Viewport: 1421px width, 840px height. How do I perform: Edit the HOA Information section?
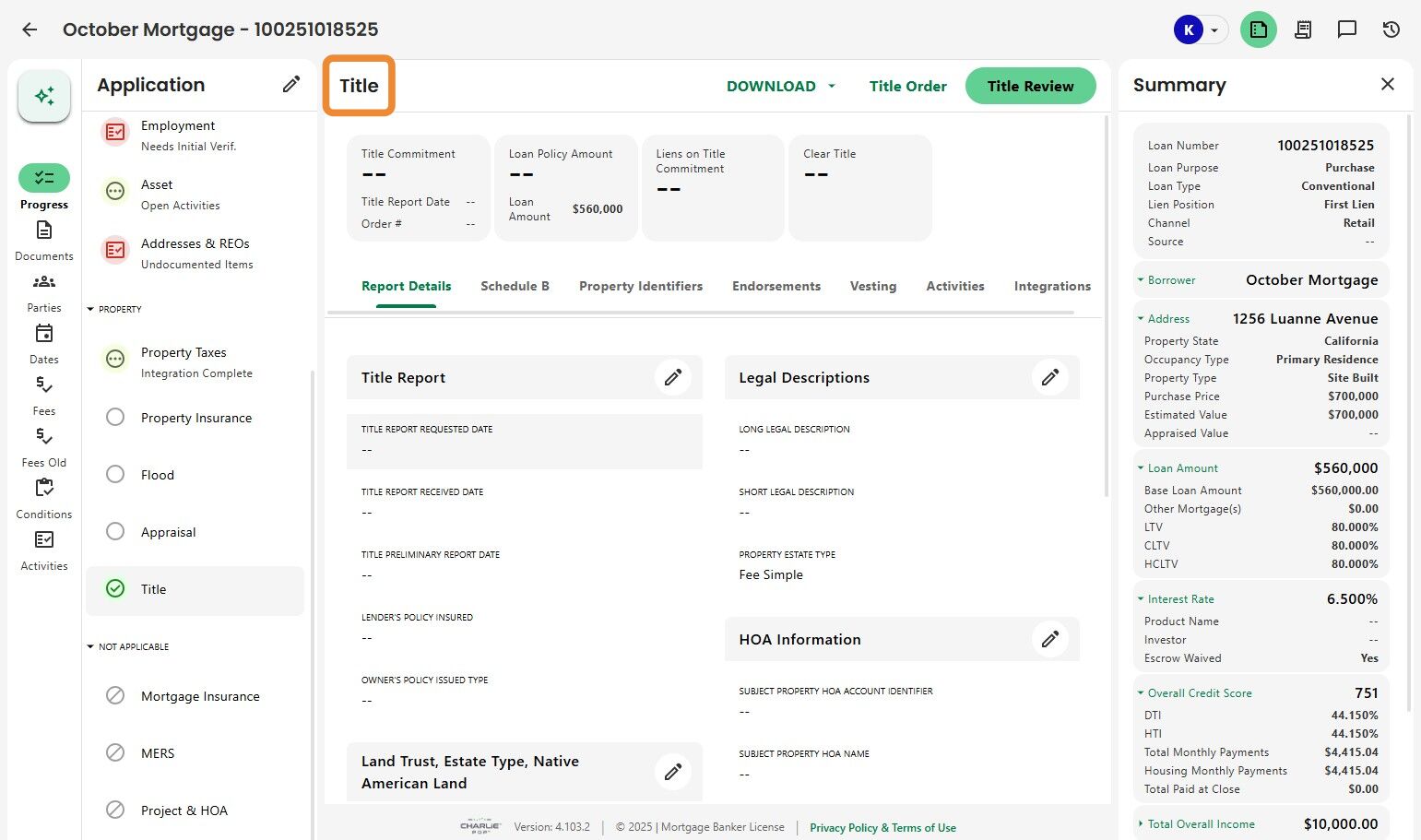[x=1049, y=639]
